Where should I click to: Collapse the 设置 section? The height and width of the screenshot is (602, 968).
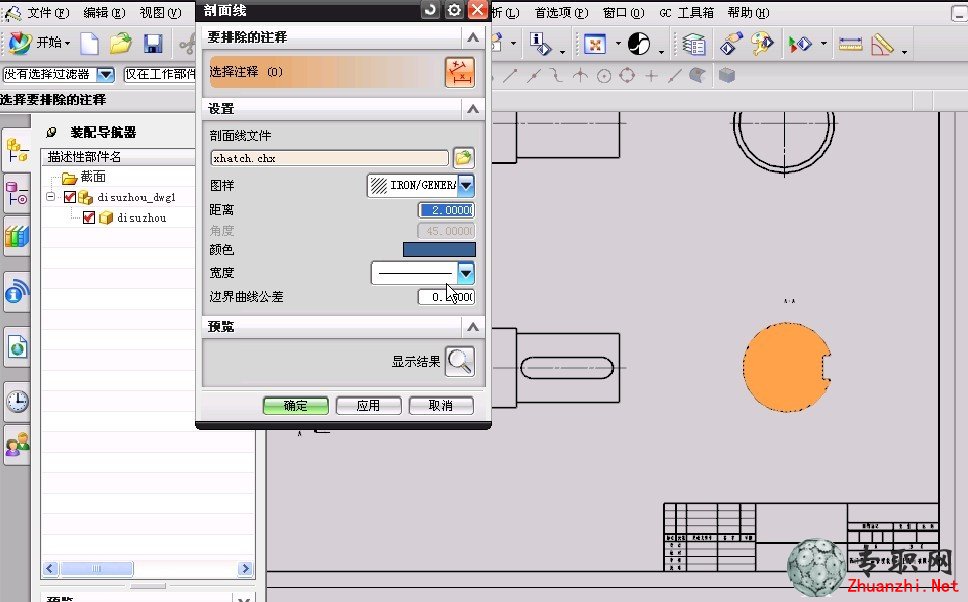pyautogui.click(x=473, y=109)
